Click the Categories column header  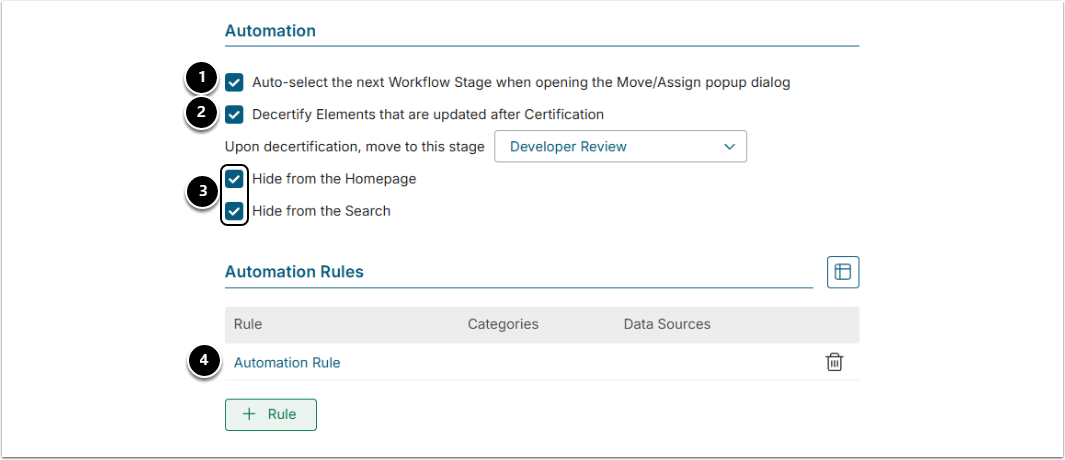(x=503, y=324)
